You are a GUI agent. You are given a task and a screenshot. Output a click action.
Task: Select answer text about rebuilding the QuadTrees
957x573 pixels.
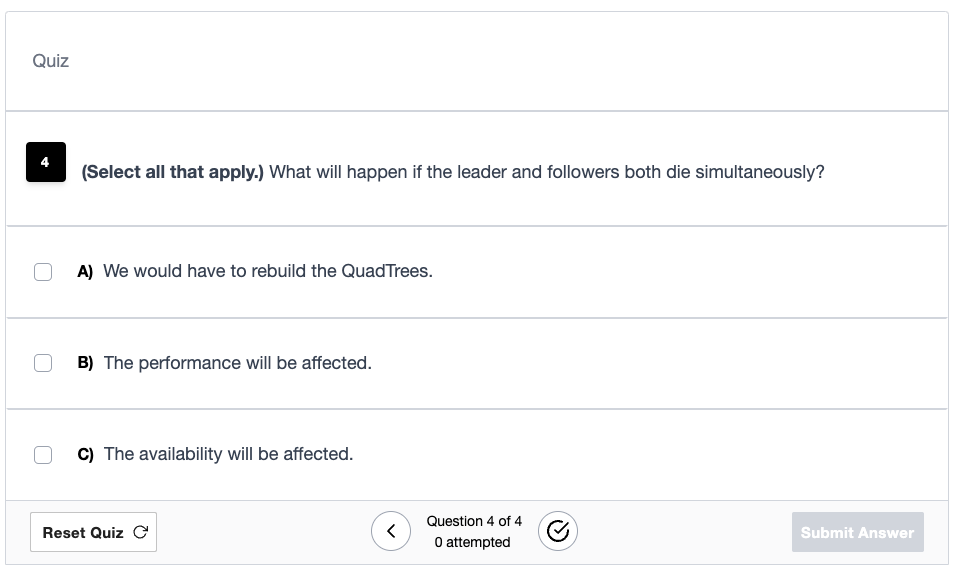coord(268,271)
